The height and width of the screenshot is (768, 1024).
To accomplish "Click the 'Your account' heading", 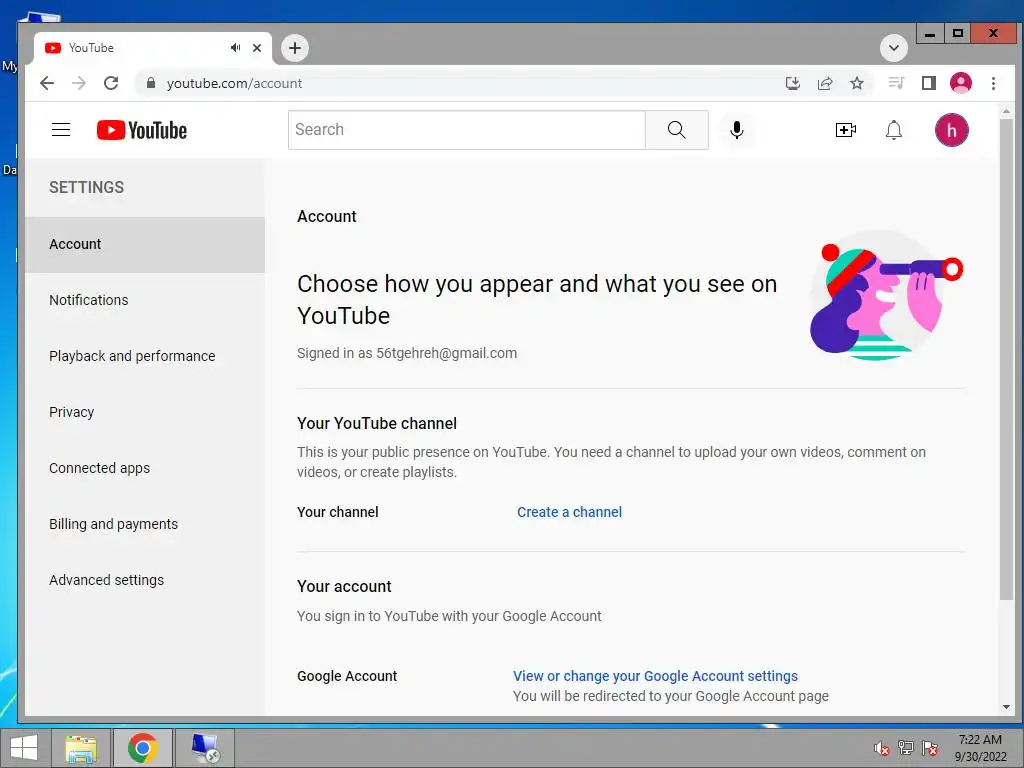I will [x=344, y=586].
